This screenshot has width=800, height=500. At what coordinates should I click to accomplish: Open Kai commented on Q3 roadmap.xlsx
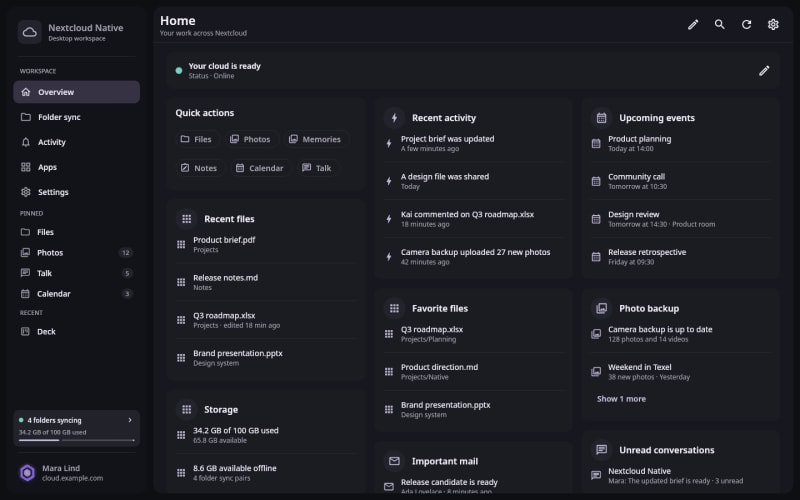[474, 219]
